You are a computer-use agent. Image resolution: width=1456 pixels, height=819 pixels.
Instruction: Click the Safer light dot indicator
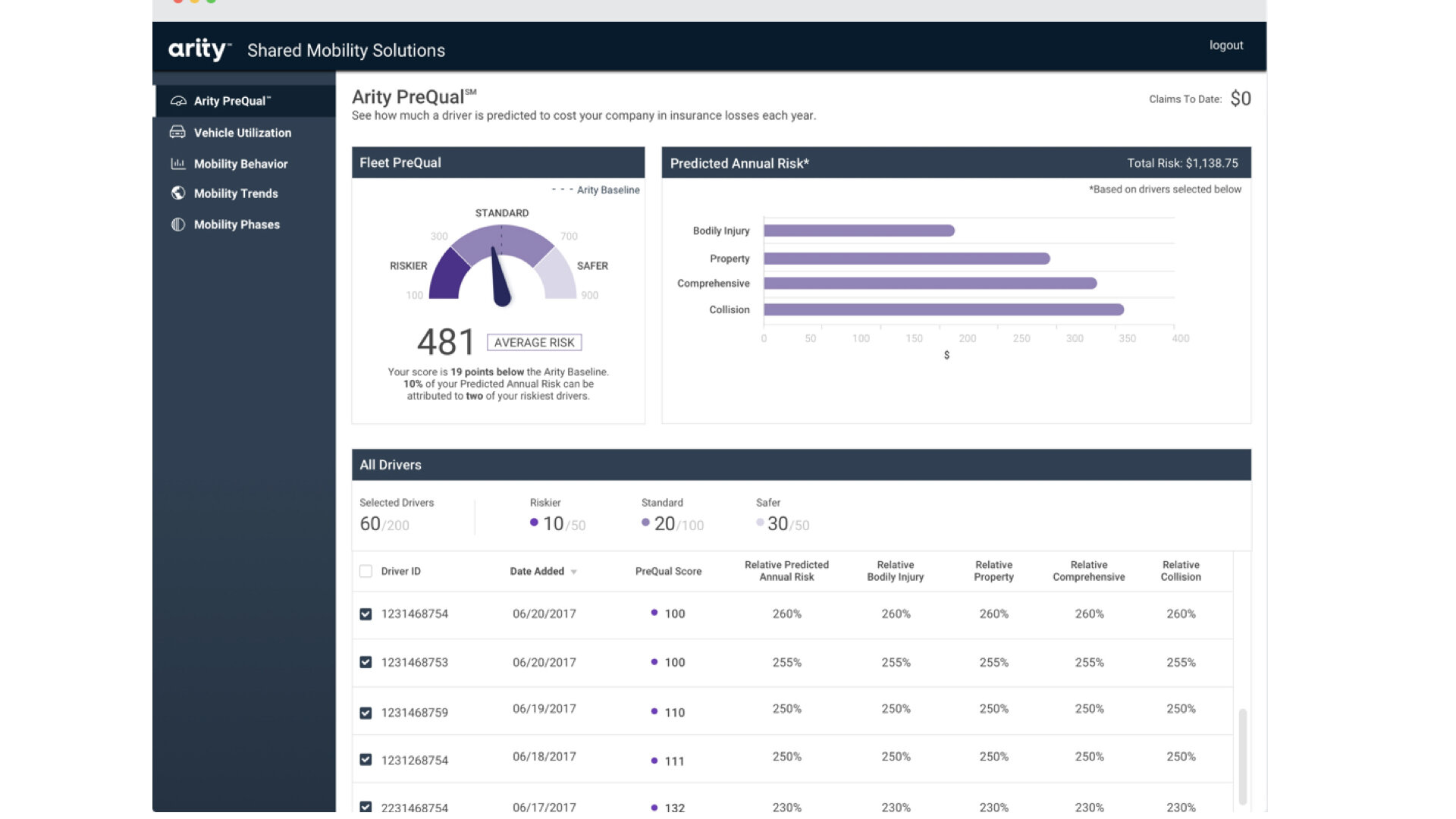760,522
